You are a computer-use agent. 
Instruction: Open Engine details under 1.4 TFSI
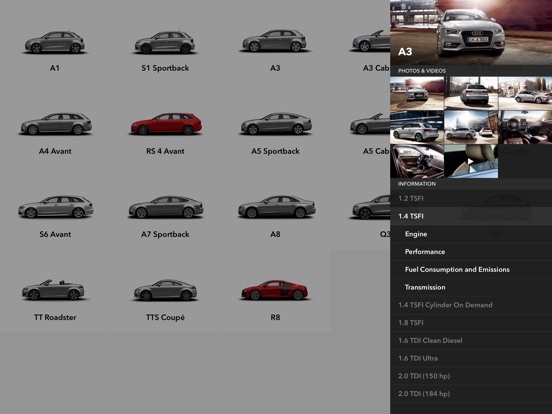(x=471, y=234)
